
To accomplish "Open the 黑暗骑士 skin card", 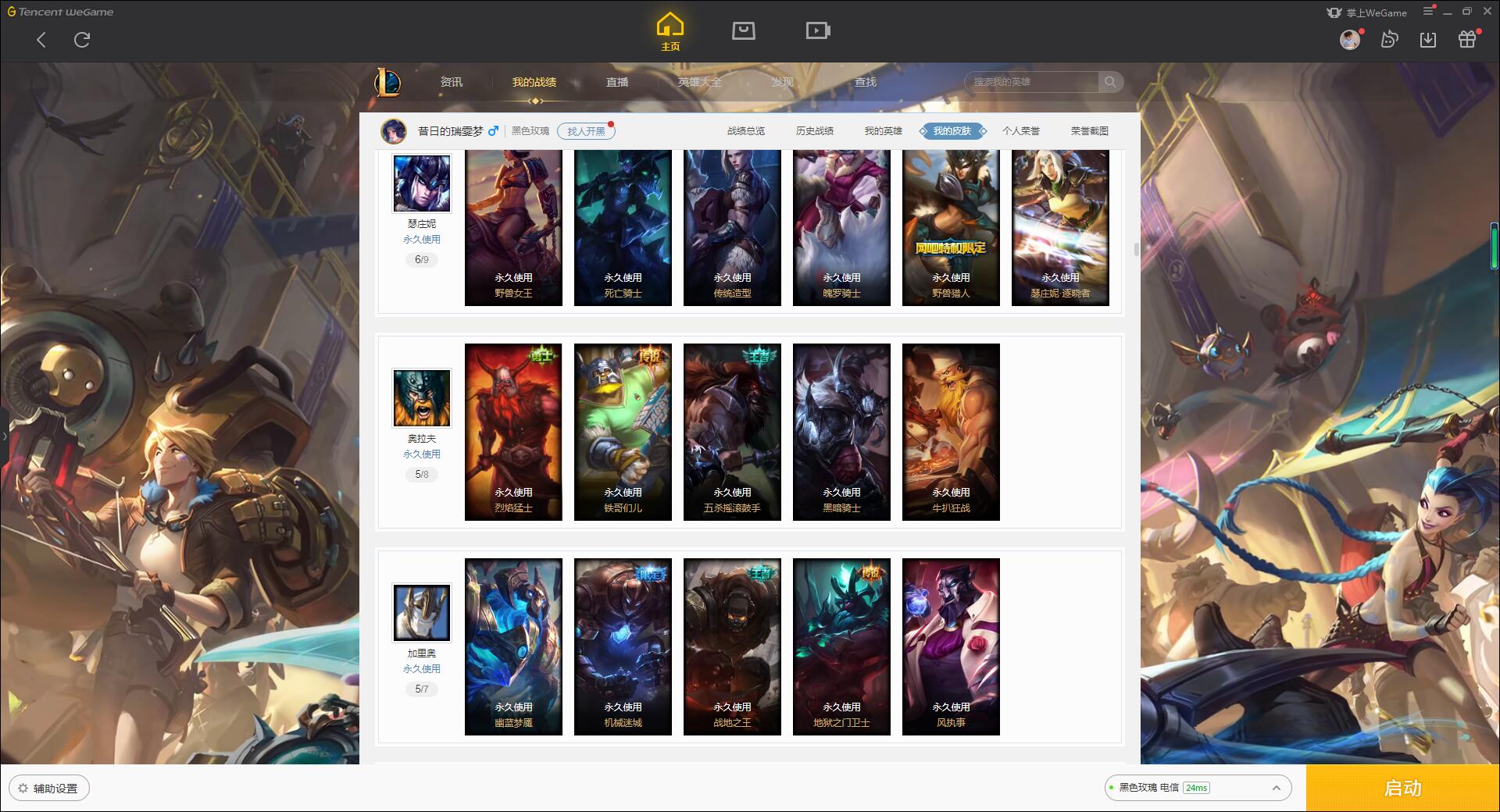I will coord(841,432).
